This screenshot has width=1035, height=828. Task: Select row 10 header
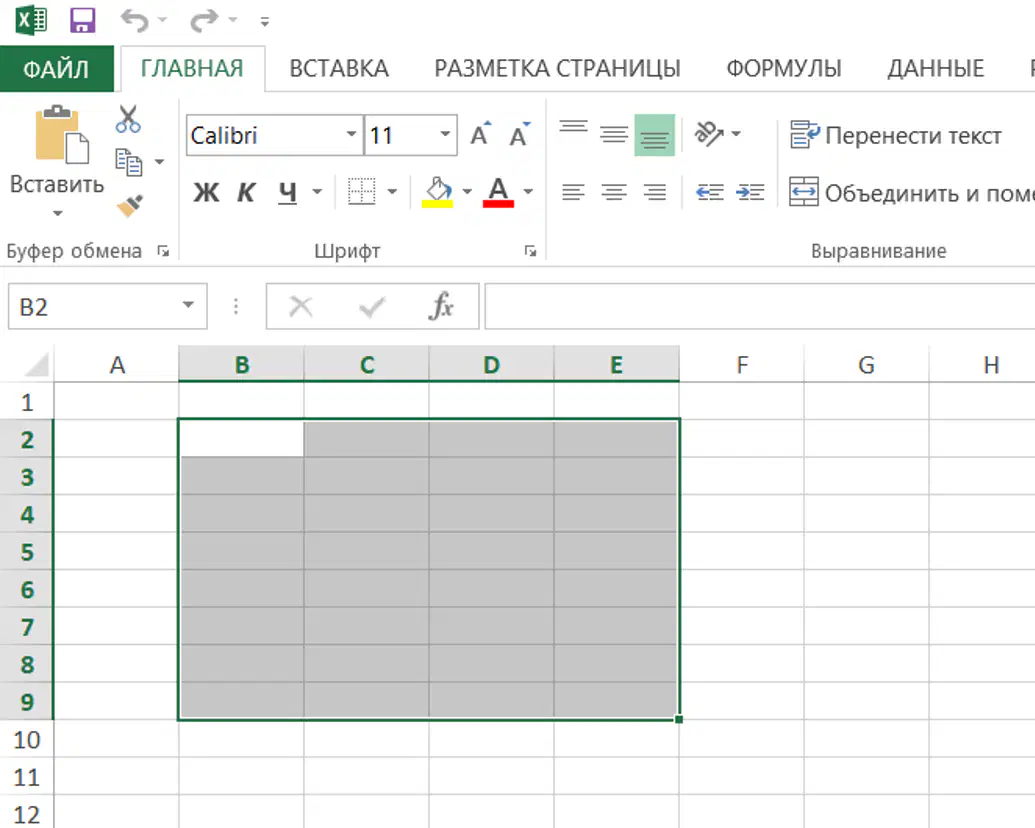tap(27, 740)
